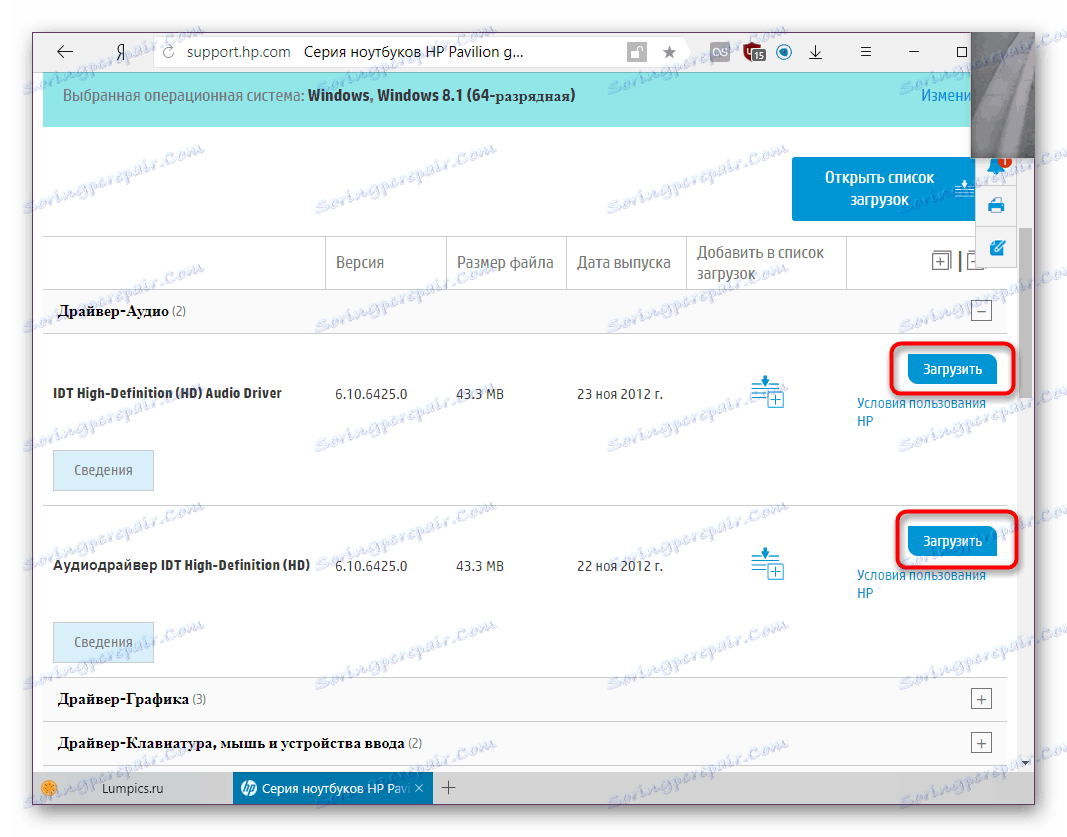Viewport: 1067px width, 837px height.
Task: Minimize the browser window
Action: [914, 52]
